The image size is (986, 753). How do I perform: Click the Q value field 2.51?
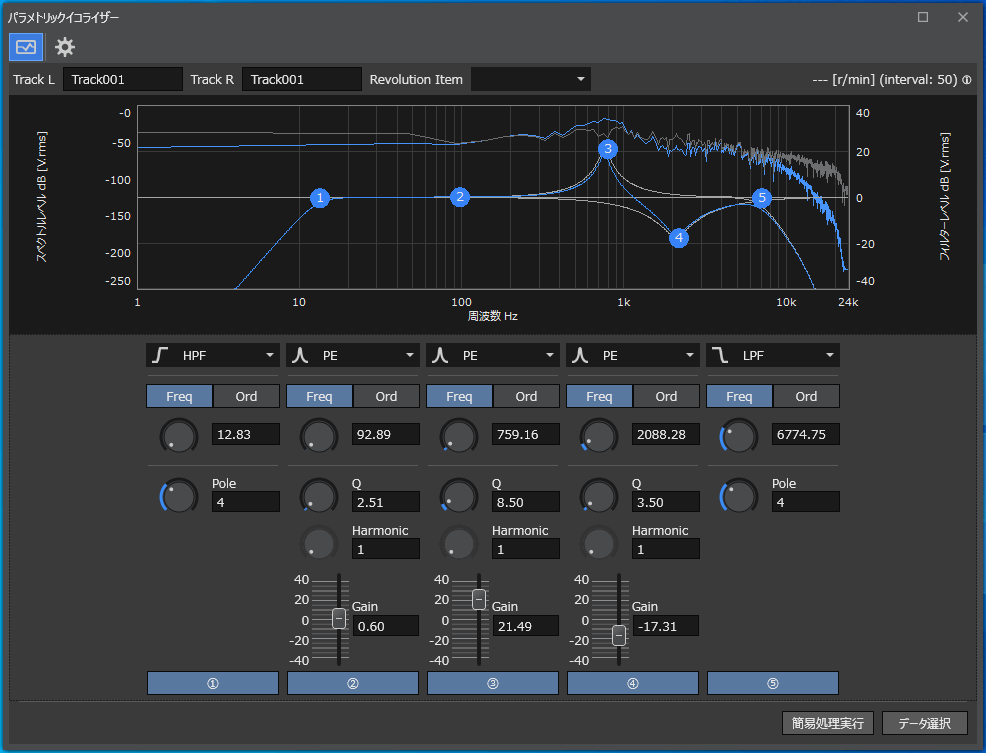point(385,502)
